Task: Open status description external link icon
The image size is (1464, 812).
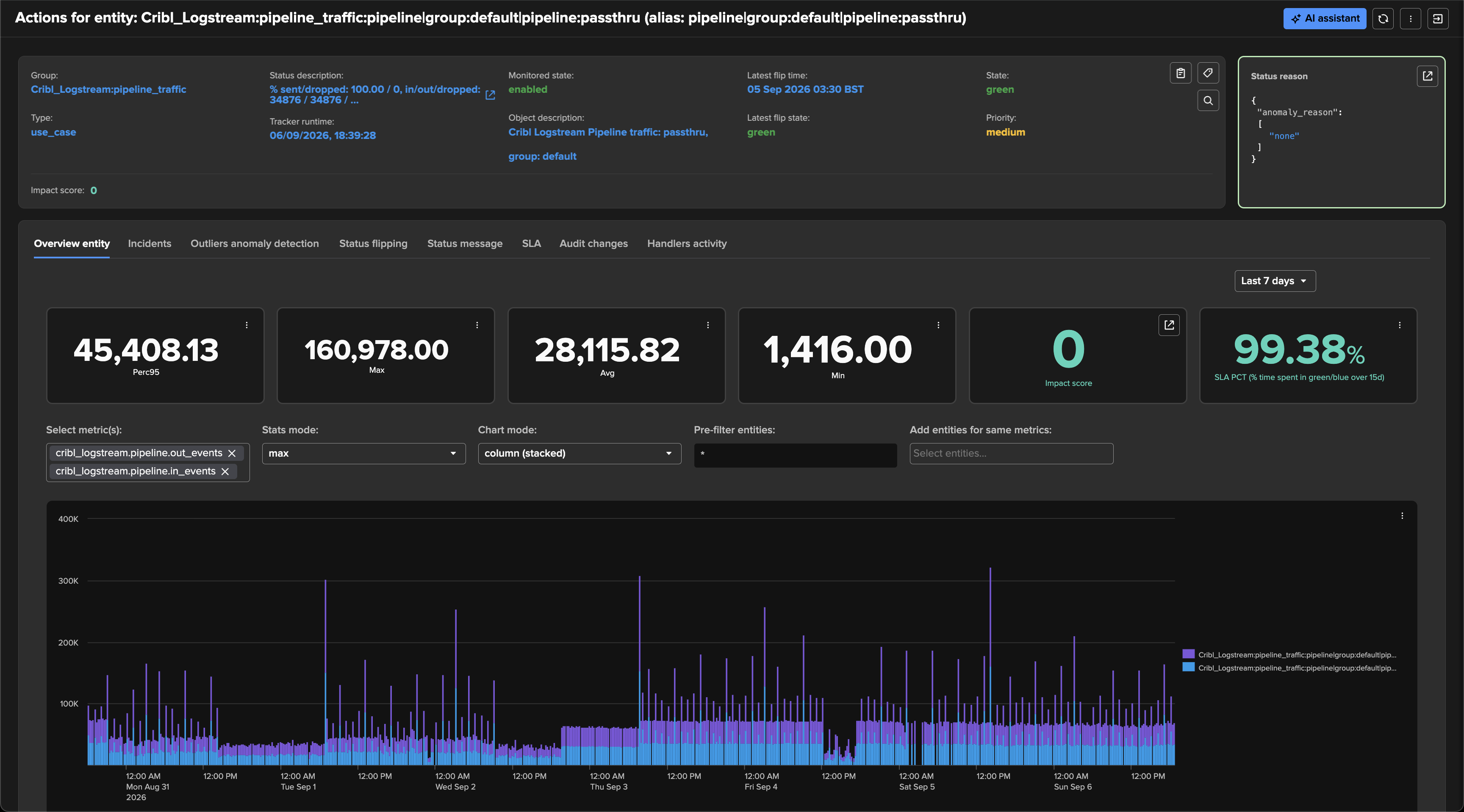Action: pyautogui.click(x=490, y=95)
